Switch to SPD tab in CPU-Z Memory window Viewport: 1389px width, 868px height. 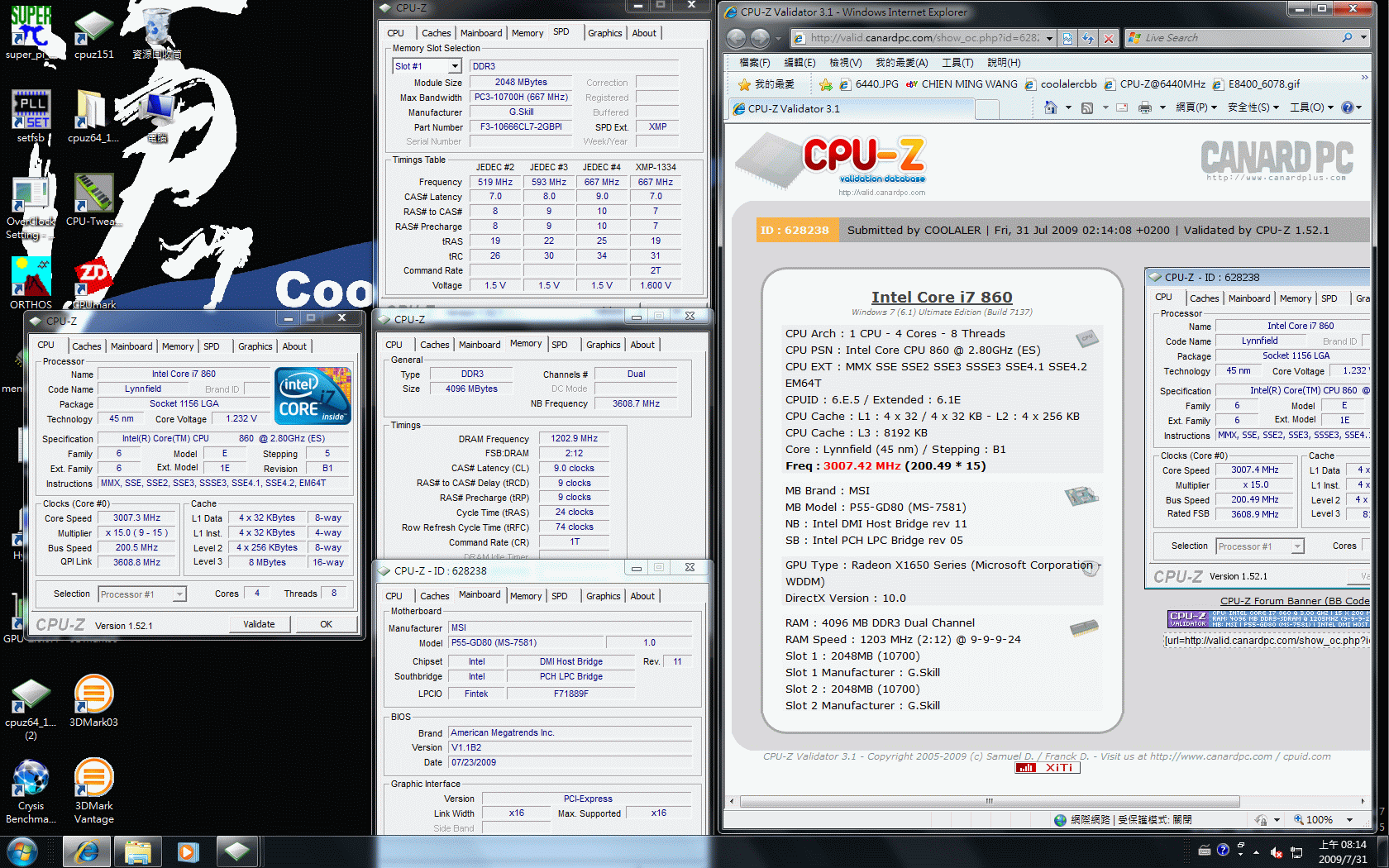pos(559,345)
